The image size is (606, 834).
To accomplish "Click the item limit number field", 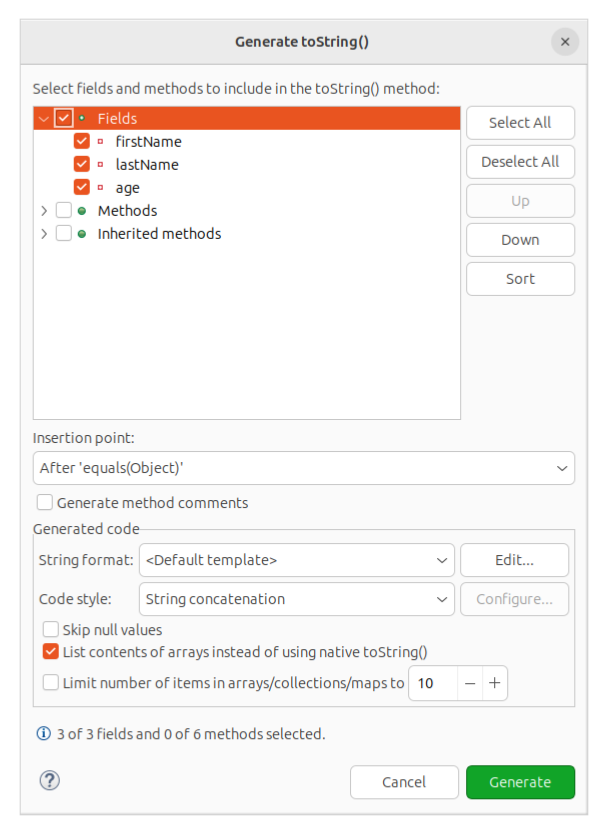I will 432,684.
